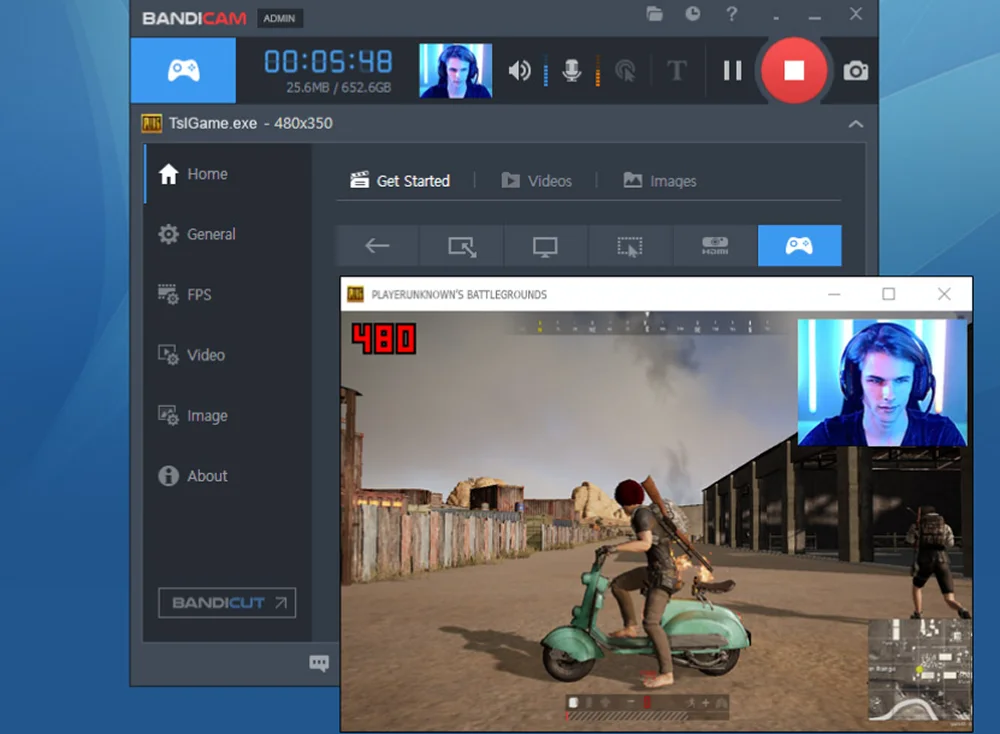This screenshot has height=734, width=1000.
Task: Toggle the text overlay T icon
Action: click(x=676, y=70)
